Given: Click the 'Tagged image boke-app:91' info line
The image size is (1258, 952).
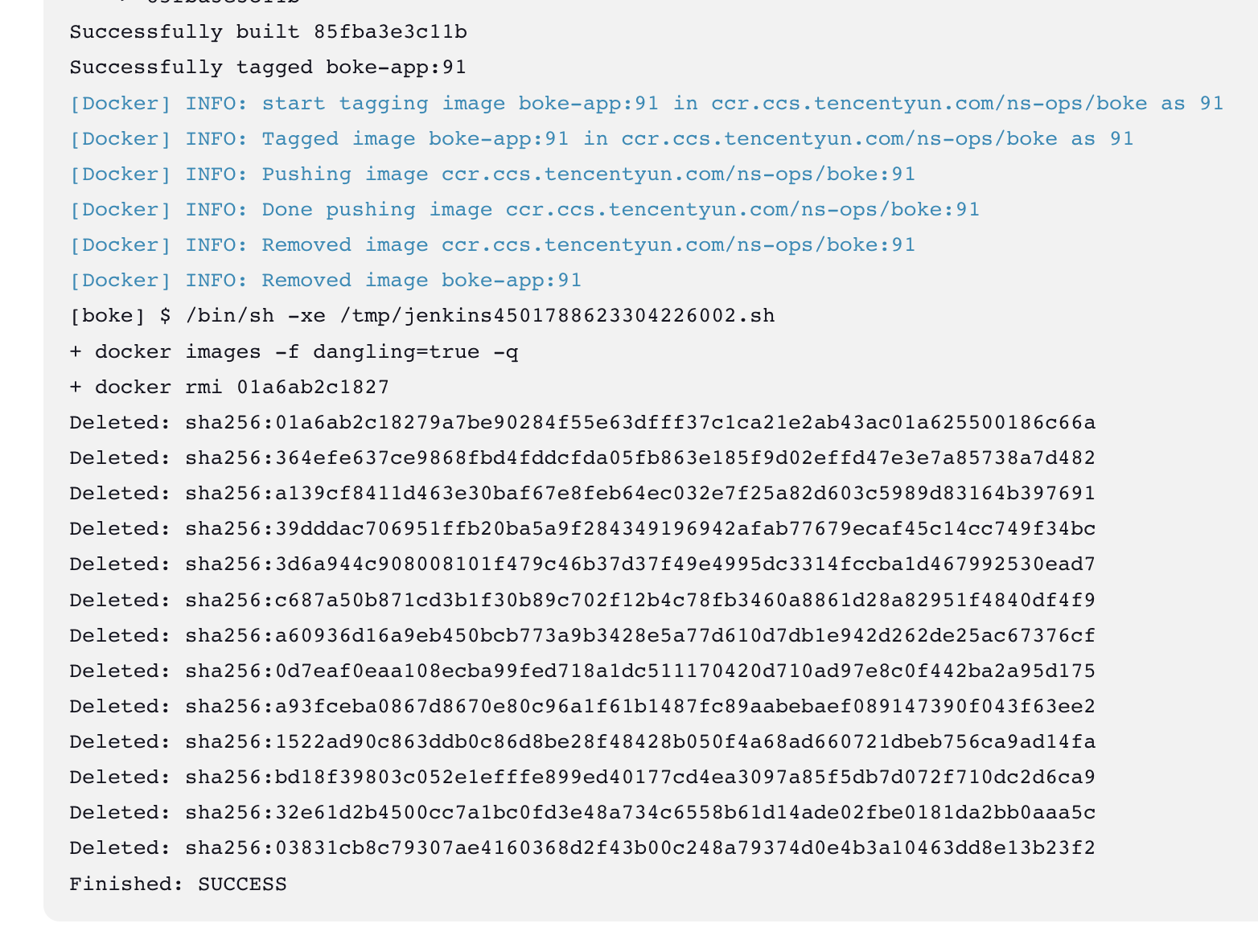Looking at the screenshot, I should [x=601, y=139].
